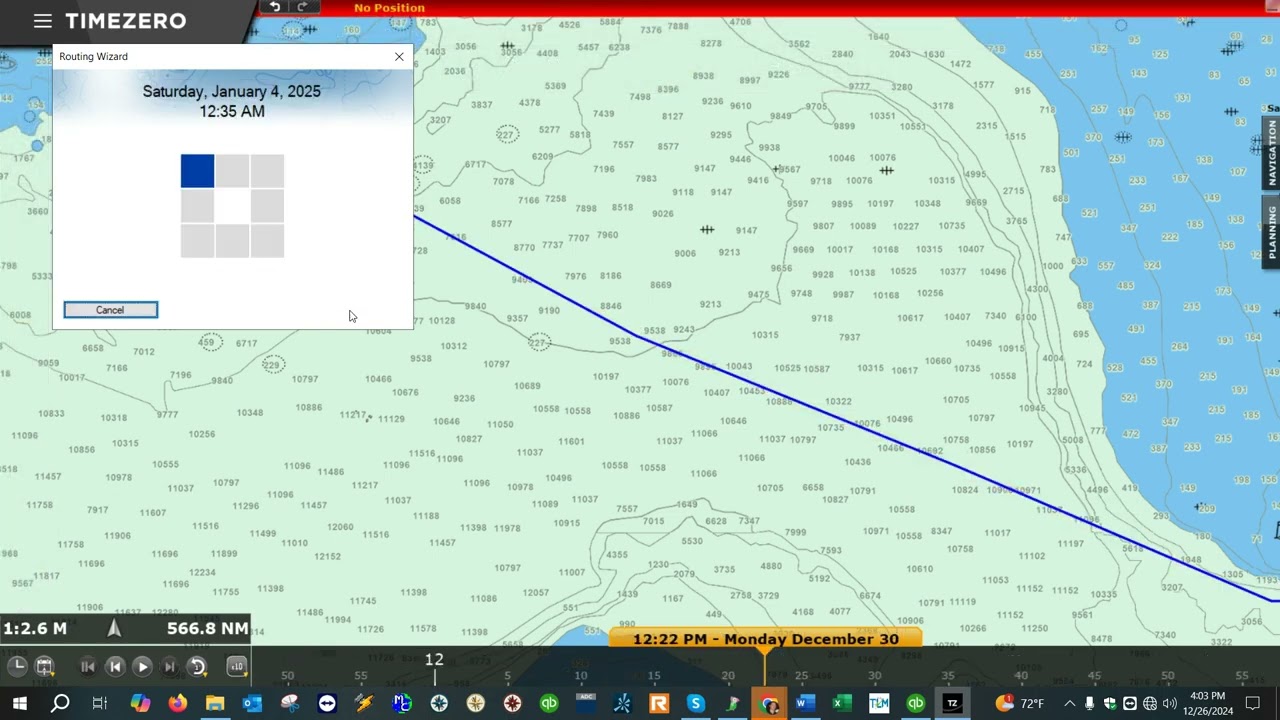Open TeamViewer from the taskbar
The width and height of the screenshot is (1280, 720).
327,704
